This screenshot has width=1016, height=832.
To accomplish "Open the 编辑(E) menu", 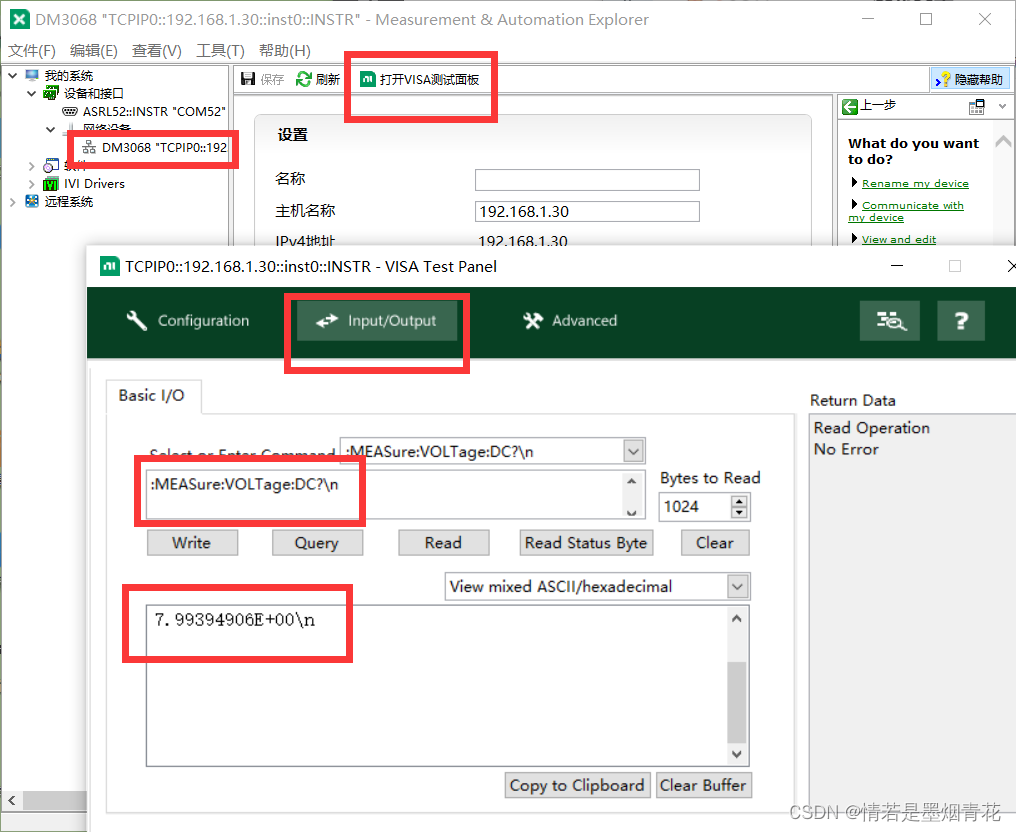I will tap(93, 51).
